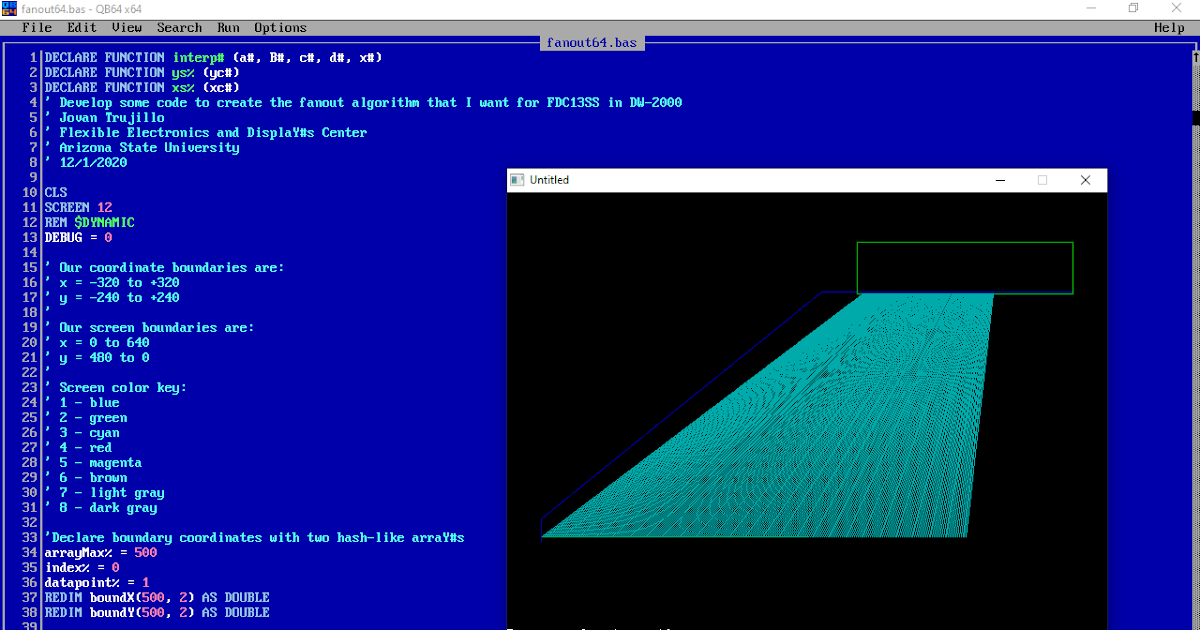Select the fanout64.bas editor tab
The width and height of the screenshot is (1200, 630).
pos(592,42)
